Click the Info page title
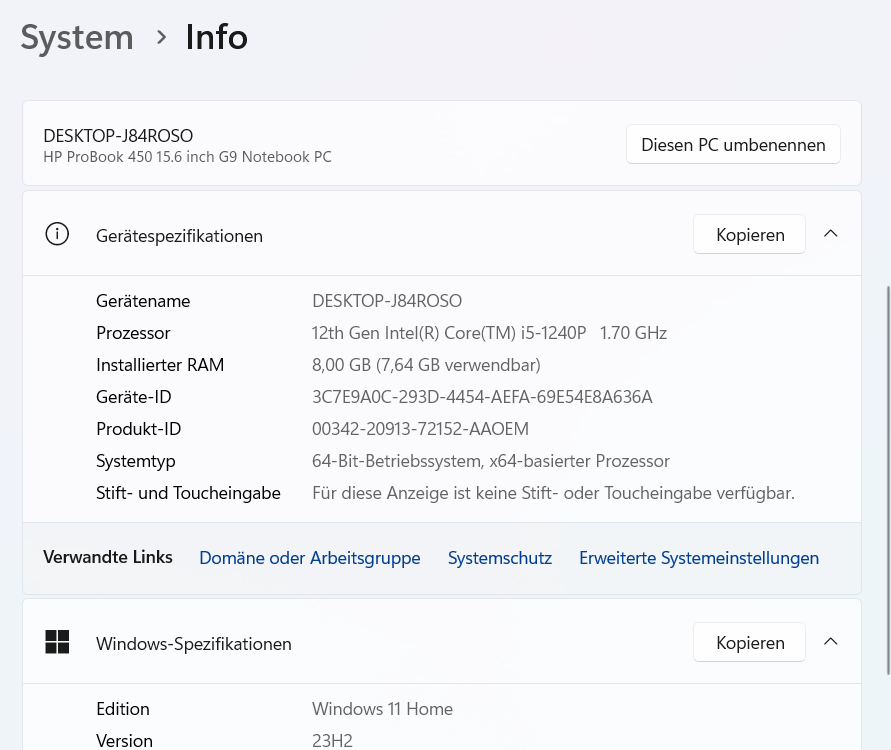Screen dimensions: 891x750 pyautogui.click(x=216, y=38)
